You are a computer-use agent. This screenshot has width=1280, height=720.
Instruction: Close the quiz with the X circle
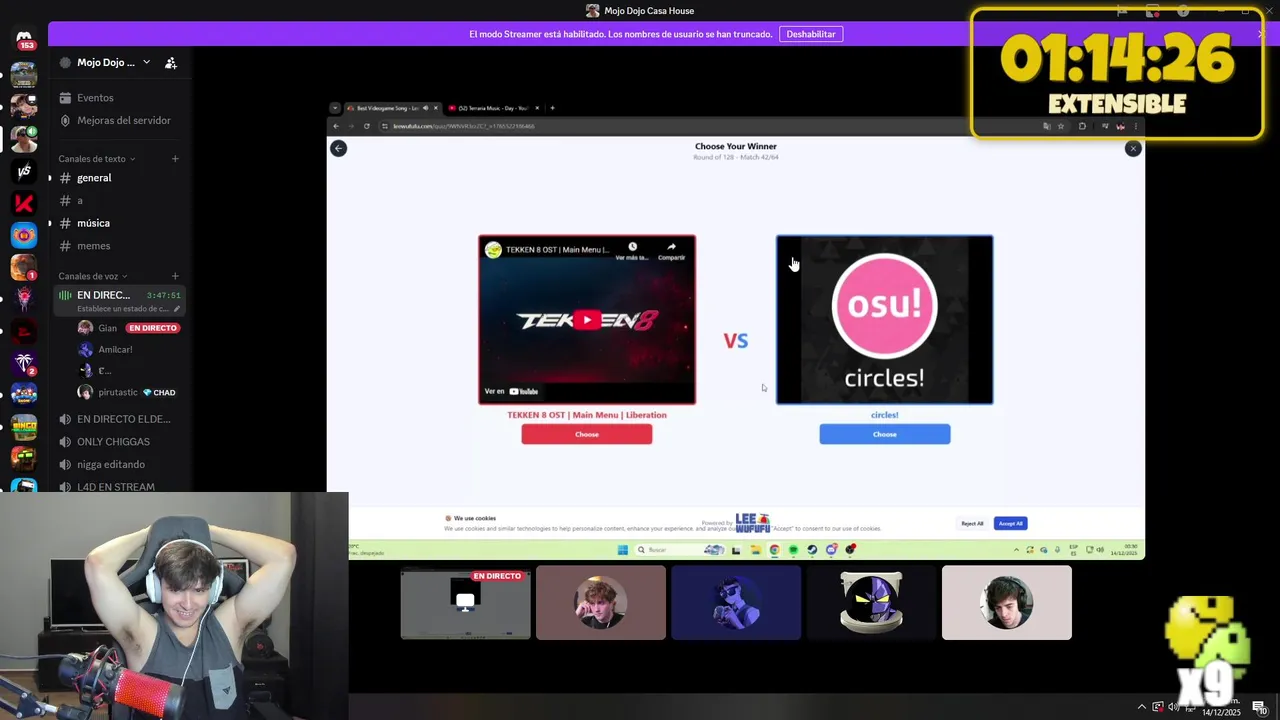pos(1132,148)
